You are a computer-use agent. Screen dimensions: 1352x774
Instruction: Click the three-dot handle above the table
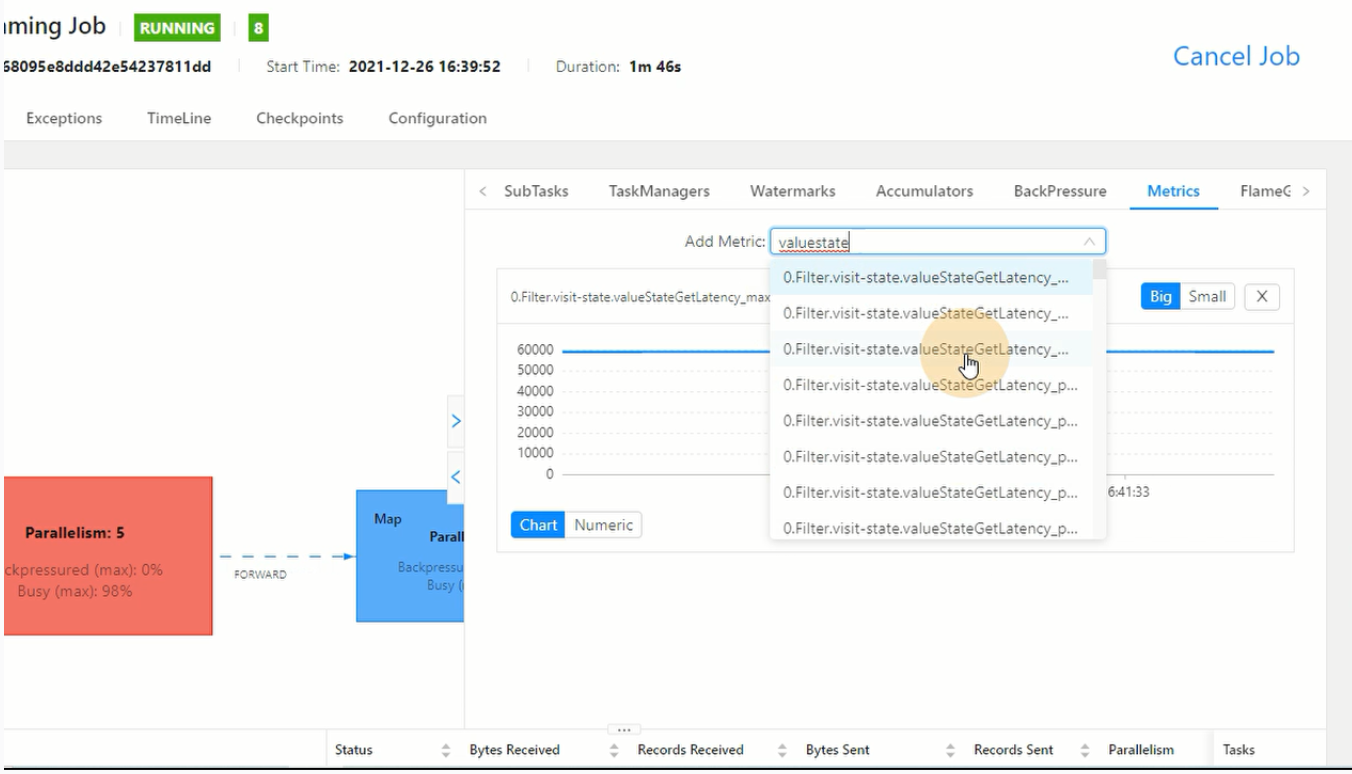[623, 728]
